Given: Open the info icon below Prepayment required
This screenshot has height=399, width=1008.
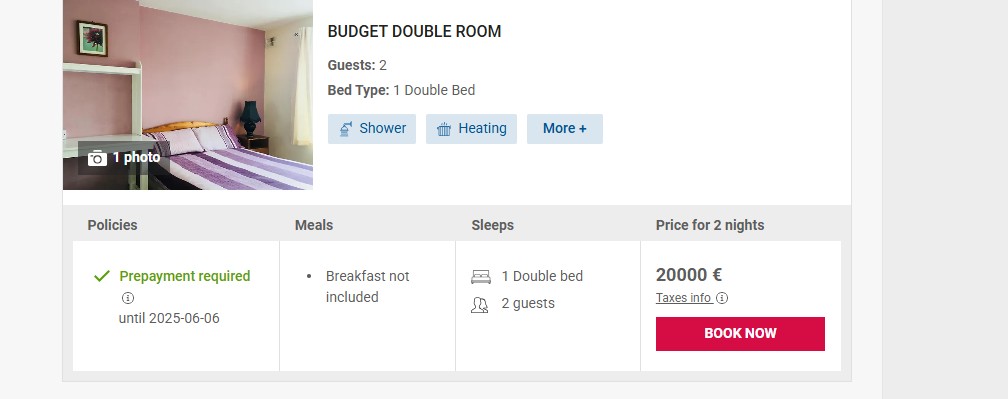Looking at the screenshot, I should pos(128,298).
